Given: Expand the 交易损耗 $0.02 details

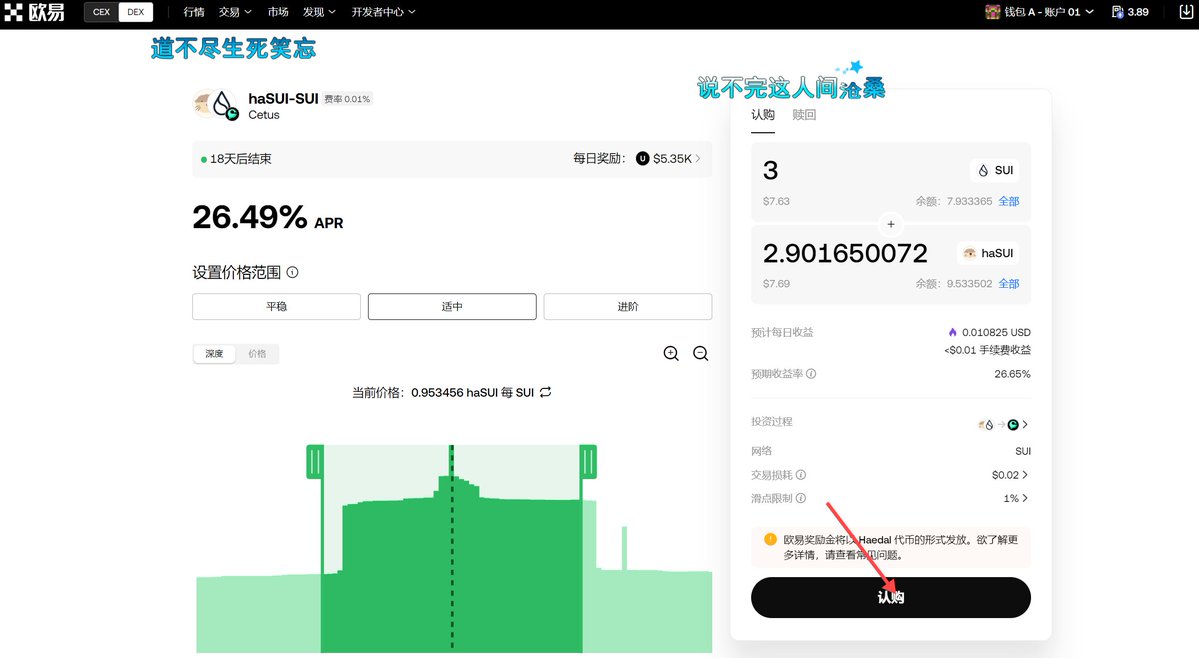Looking at the screenshot, I should [1010, 475].
